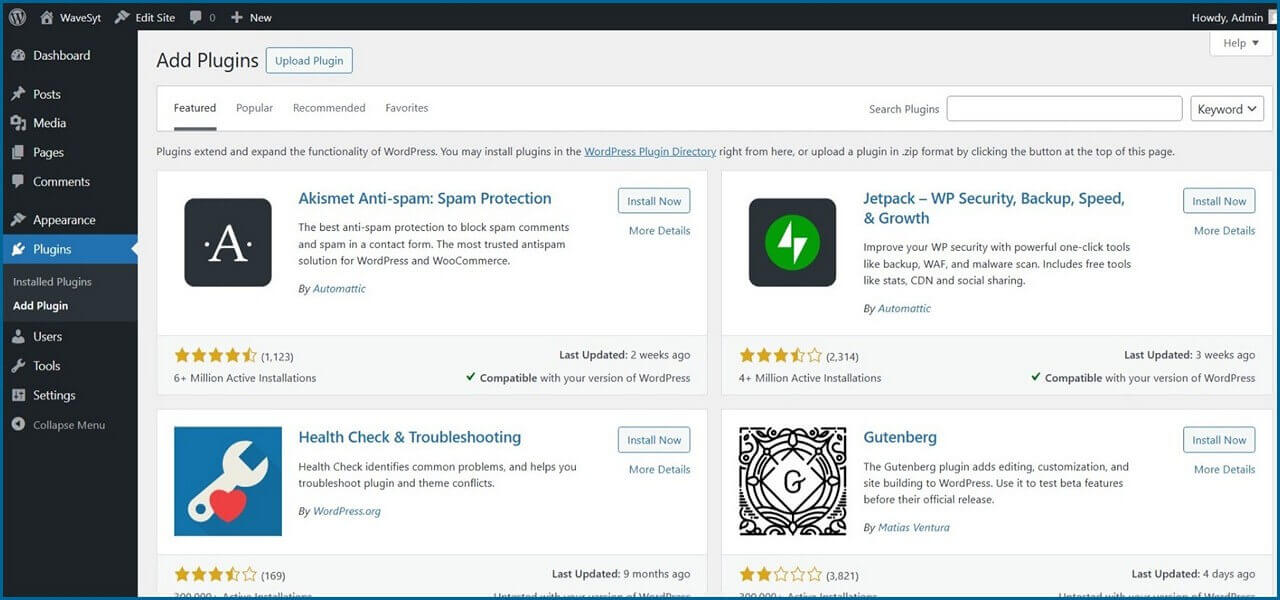Image resolution: width=1280 pixels, height=600 pixels.
Task: Open the WordPress.org author link
Action: (346, 511)
